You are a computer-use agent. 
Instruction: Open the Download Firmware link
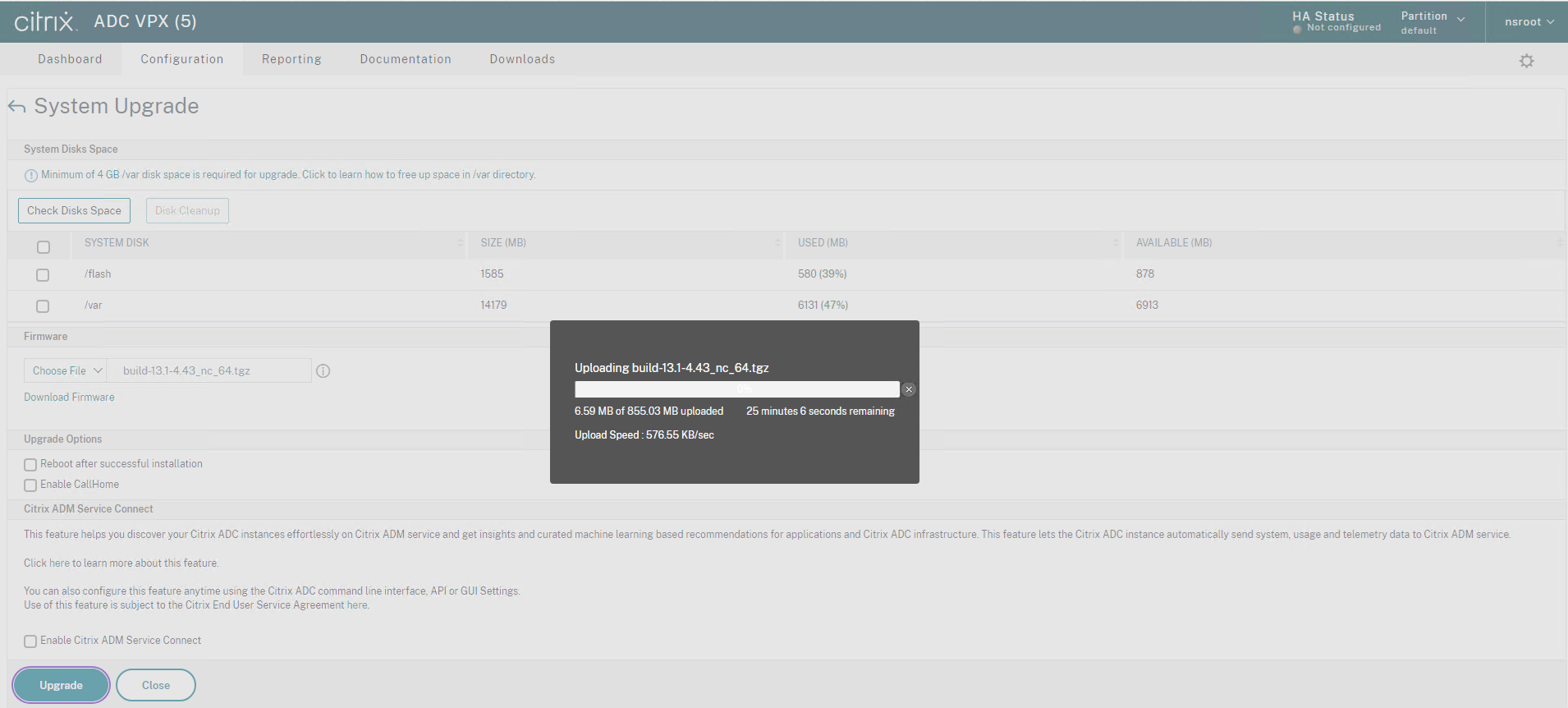69,398
